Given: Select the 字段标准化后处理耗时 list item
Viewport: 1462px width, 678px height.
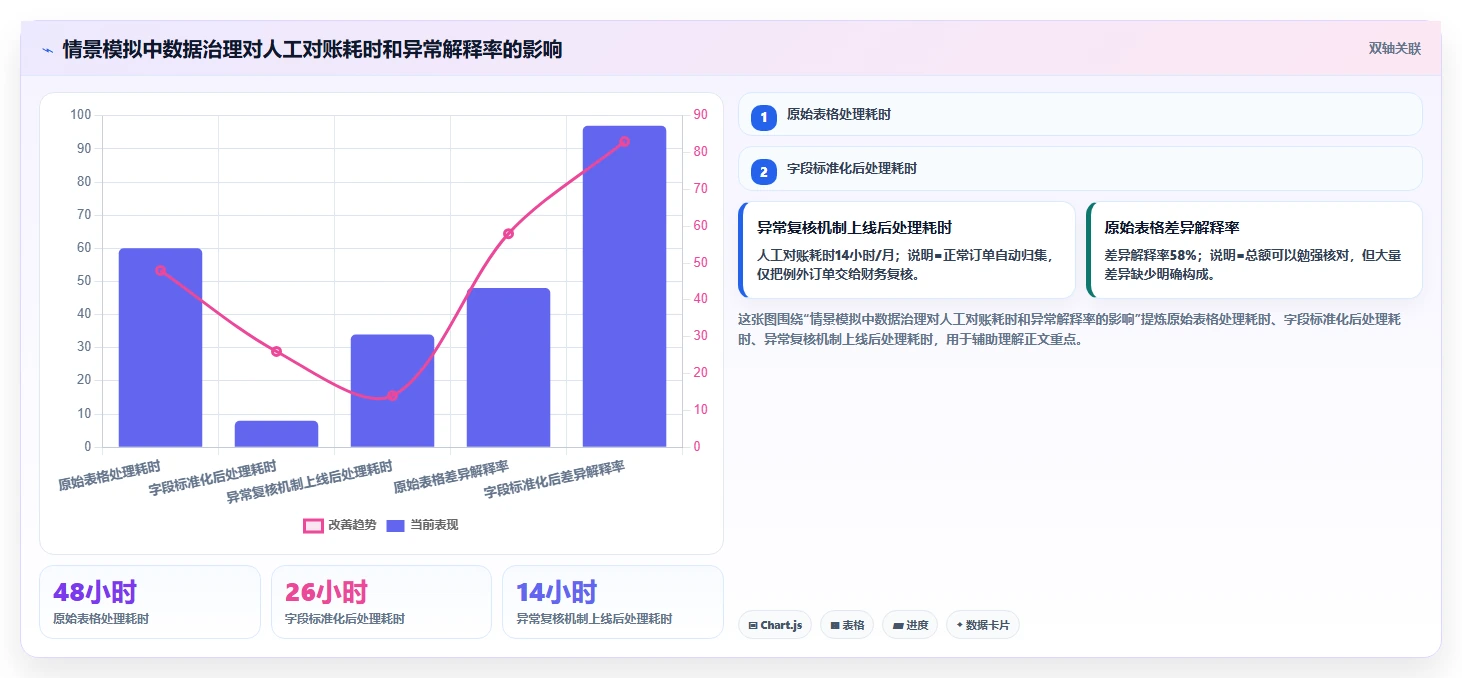Looking at the screenshot, I should [1080, 169].
